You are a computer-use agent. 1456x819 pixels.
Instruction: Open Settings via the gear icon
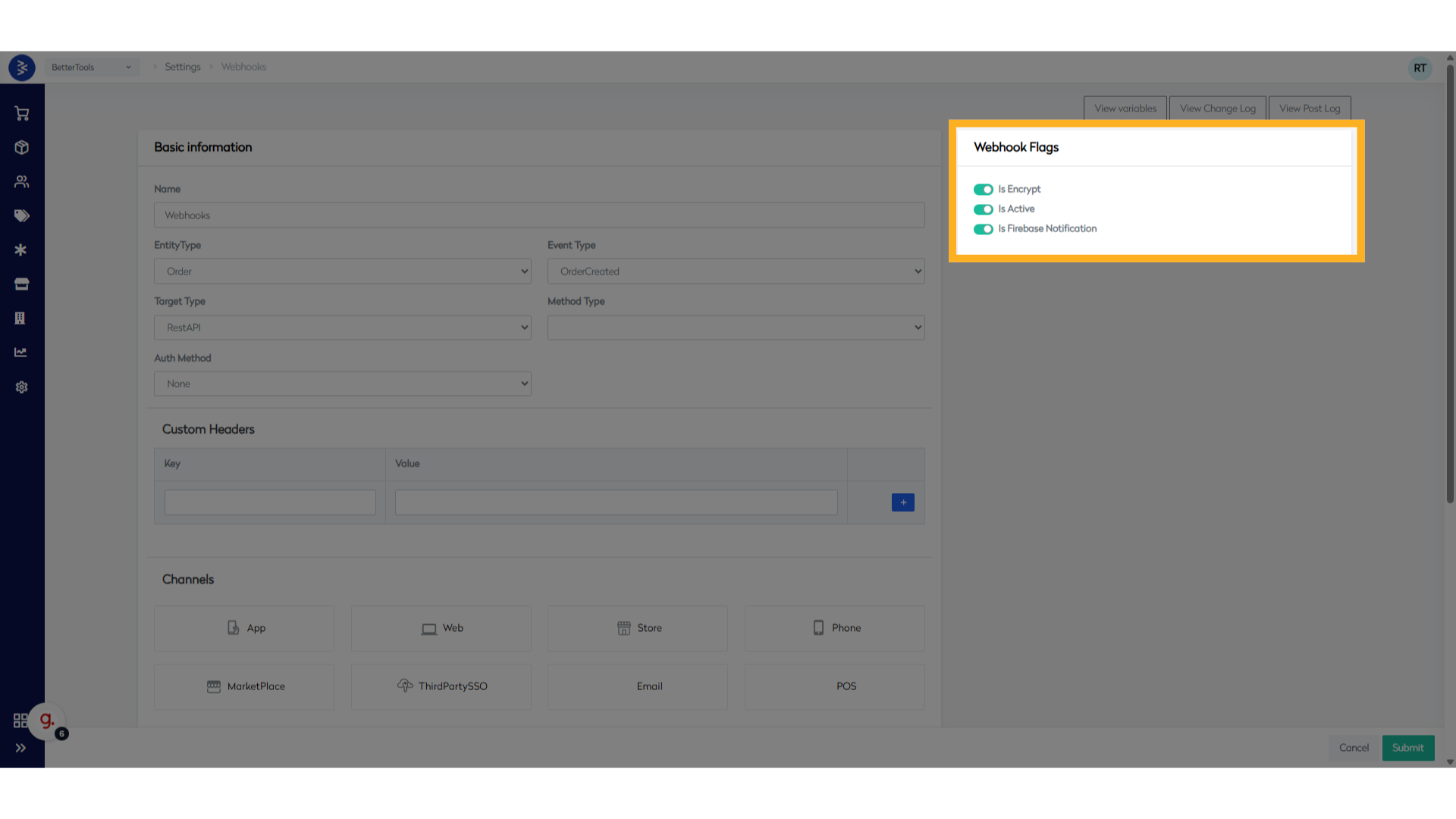20,387
